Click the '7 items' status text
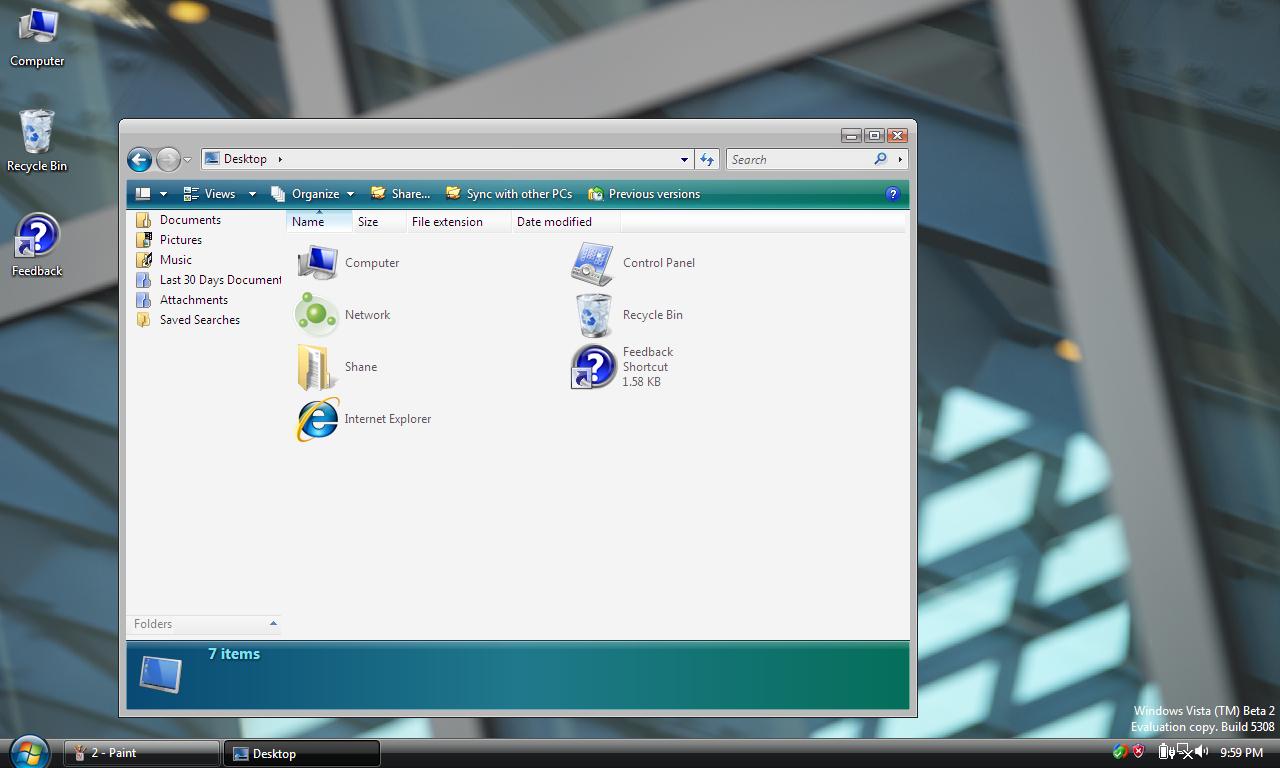Image resolution: width=1280 pixels, height=768 pixels. point(234,654)
